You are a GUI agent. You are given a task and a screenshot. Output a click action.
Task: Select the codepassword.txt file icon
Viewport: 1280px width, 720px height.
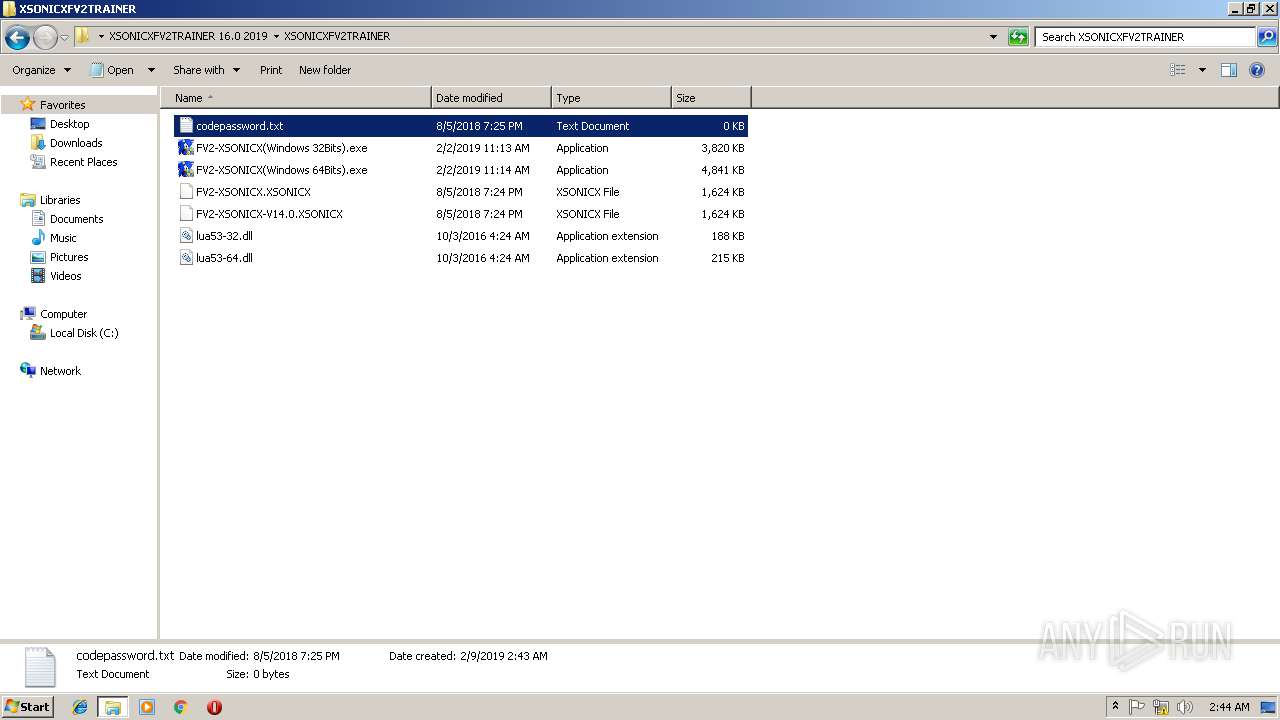[185, 126]
